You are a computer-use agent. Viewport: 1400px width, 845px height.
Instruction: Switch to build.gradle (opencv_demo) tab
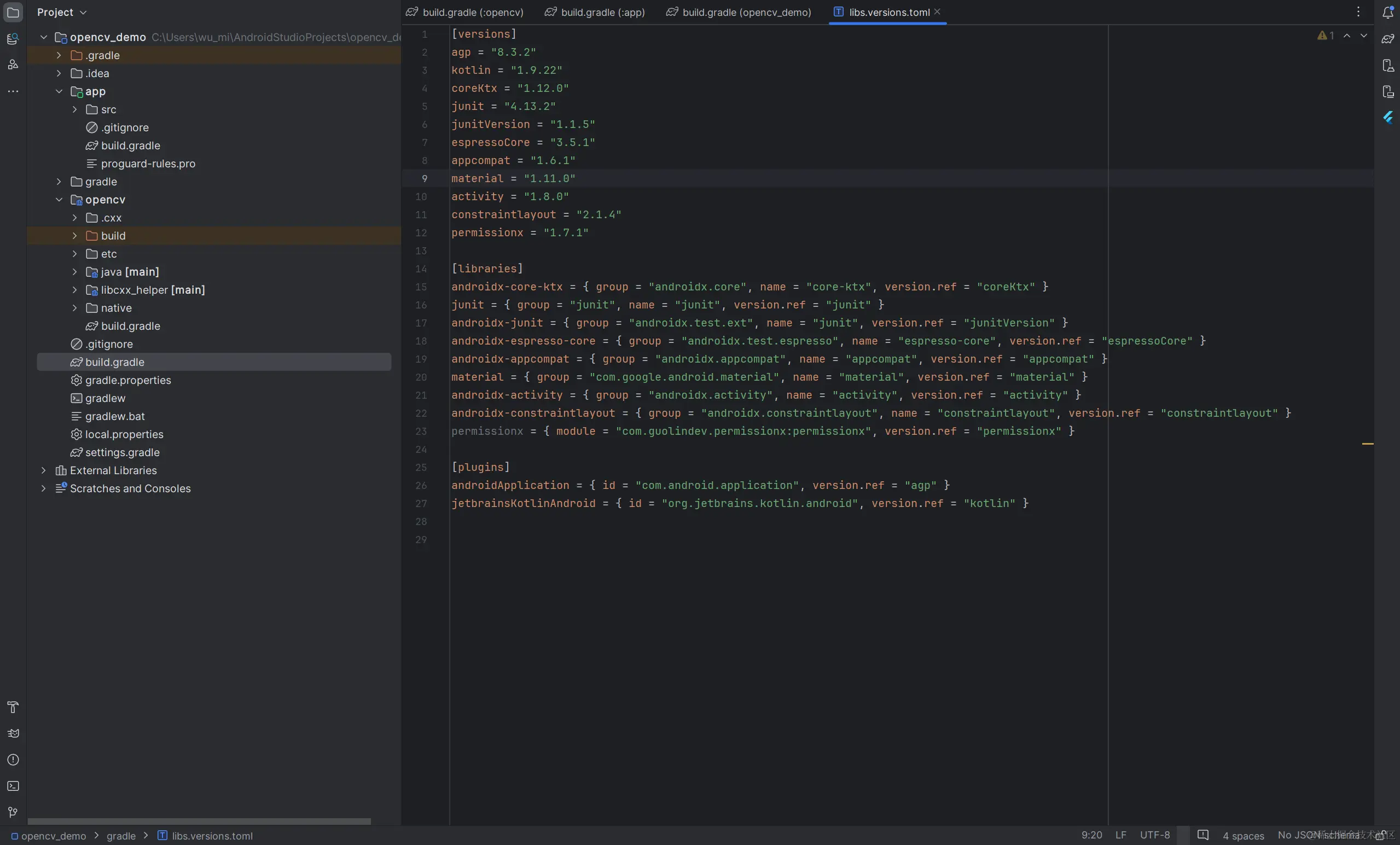[739, 12]
